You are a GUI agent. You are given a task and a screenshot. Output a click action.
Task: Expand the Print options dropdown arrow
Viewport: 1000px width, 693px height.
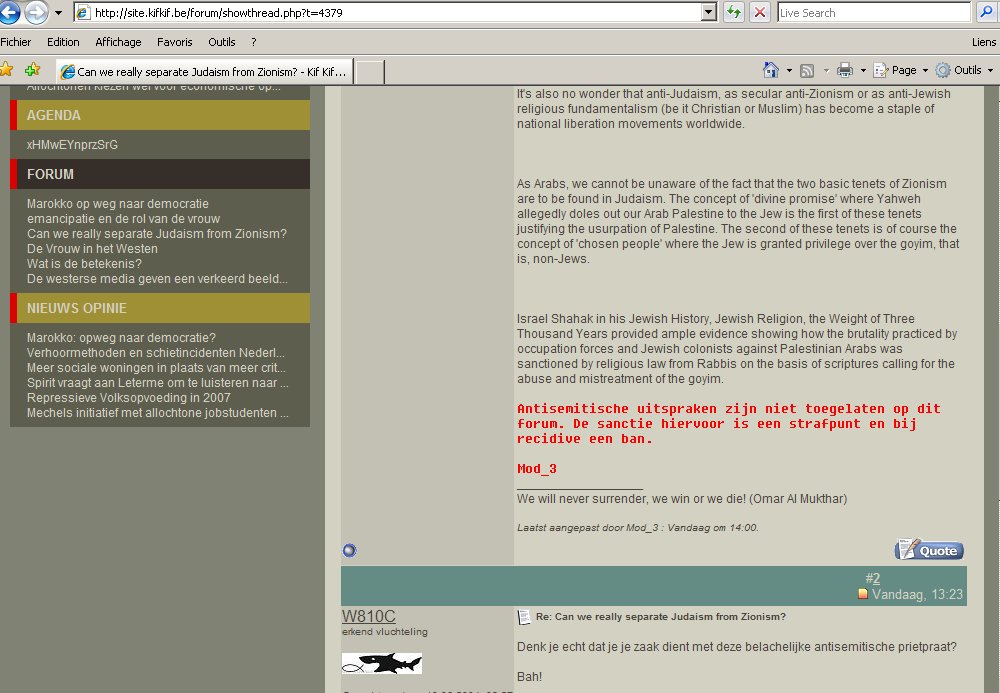coord(863,70)
